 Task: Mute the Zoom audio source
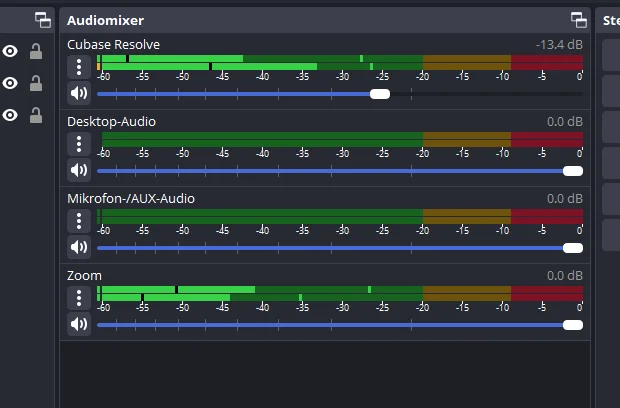pyautogui.click(x=79, y=324)
